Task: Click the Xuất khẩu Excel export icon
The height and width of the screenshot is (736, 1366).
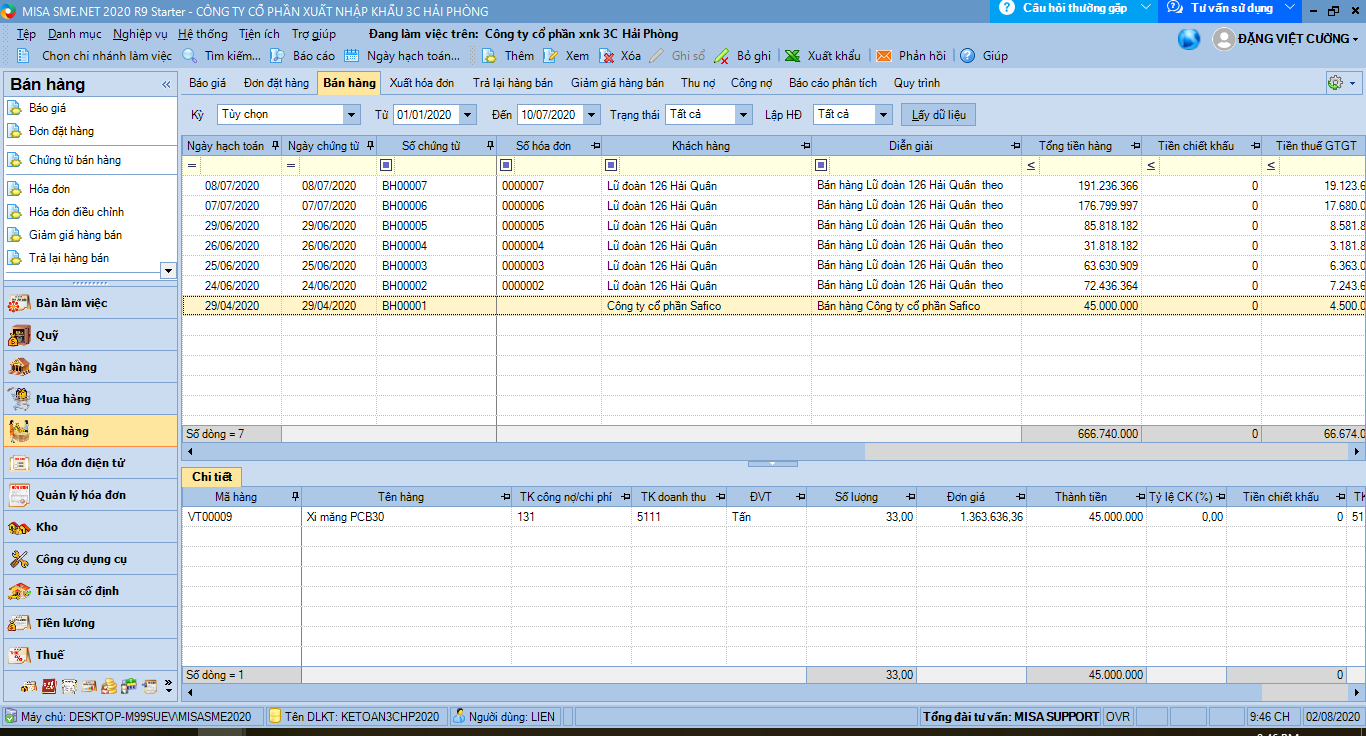Action: (792, 56)
